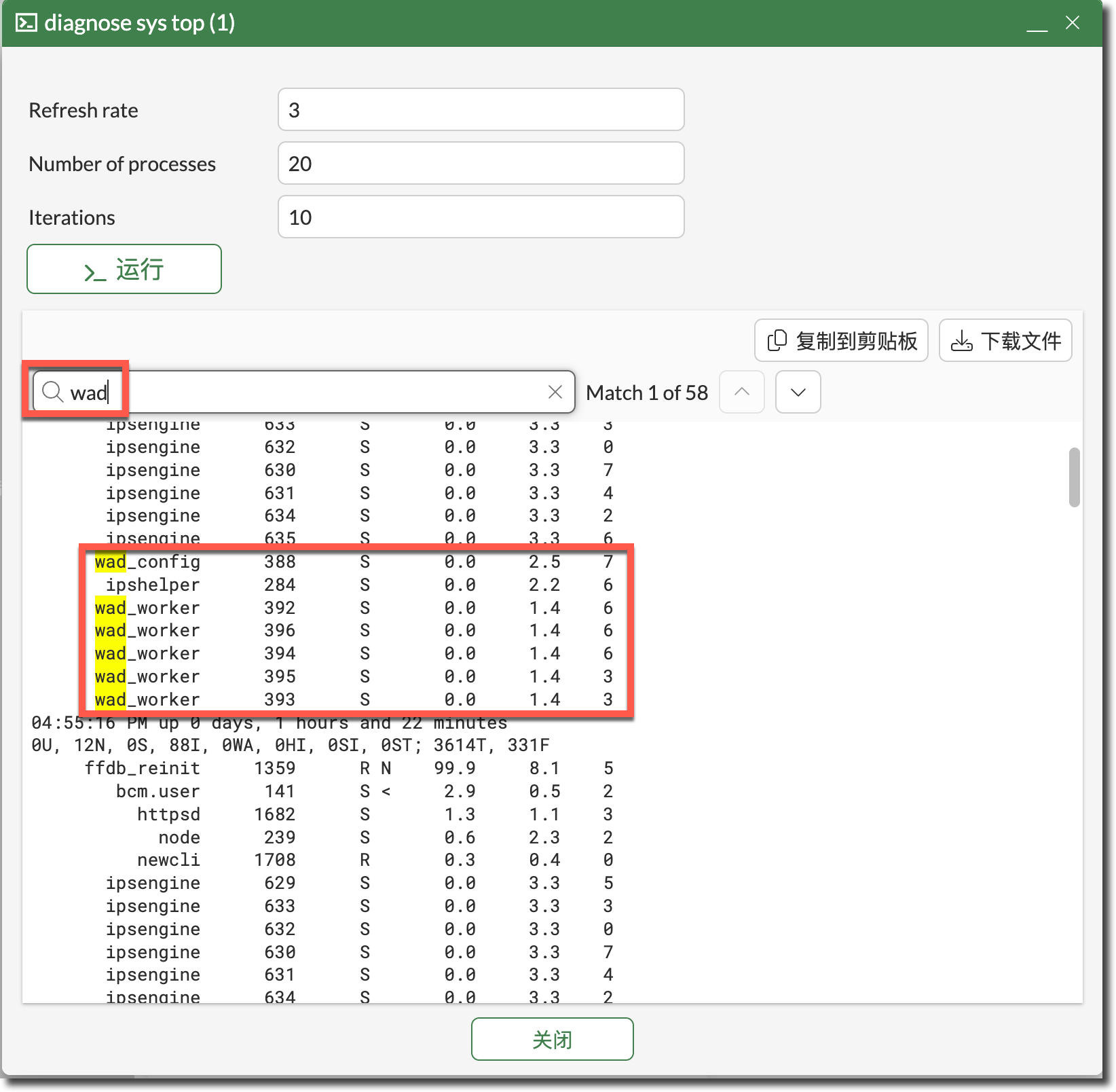Click the newcli process name
The width and height of the screenshot is (1116, 1092).
click(x=169, y=860)
